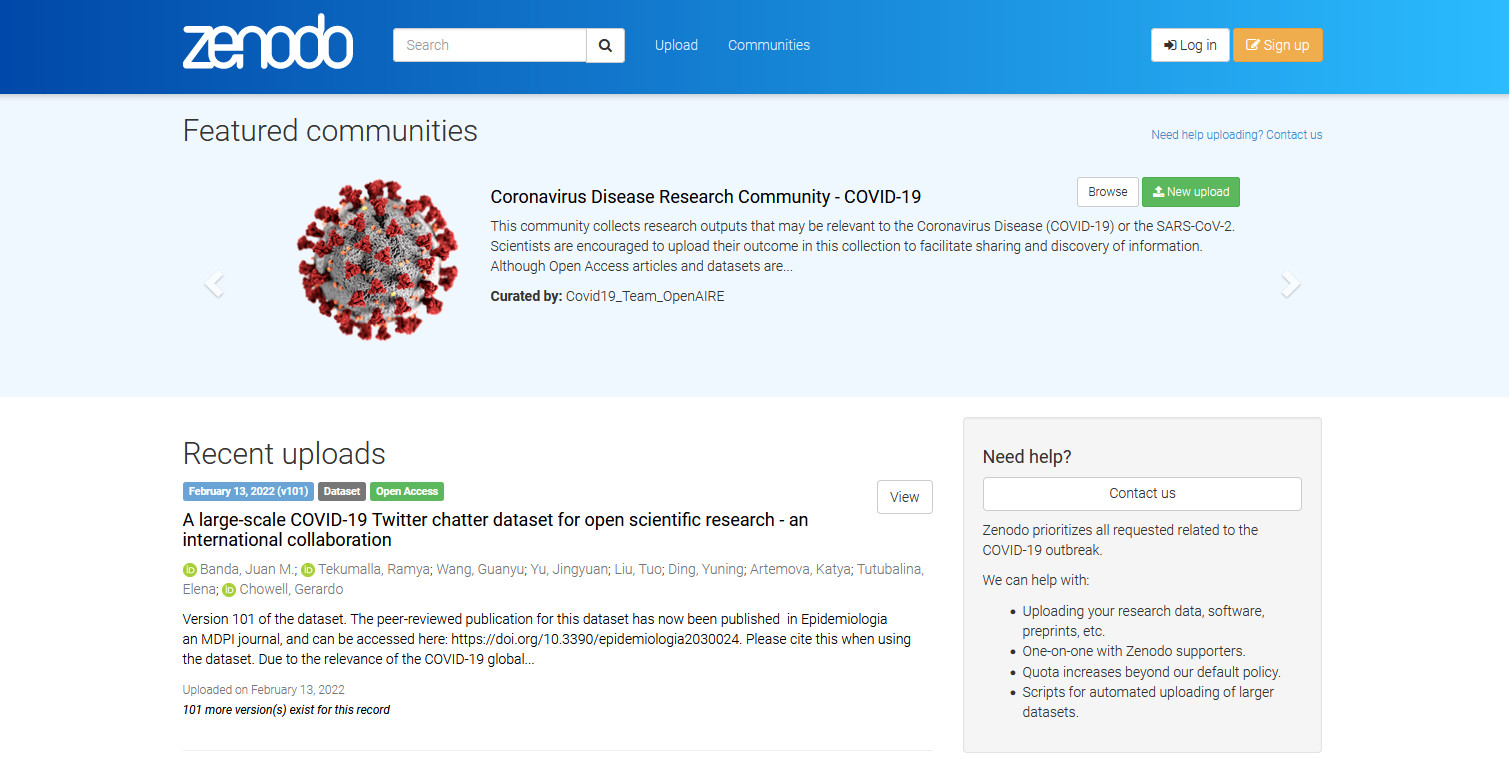The height and width of the screenshot is (760, 1509).
Task: Click 'Curated by: Covid19_Team_OpenAIRE' text
Action: coord(607,297)
